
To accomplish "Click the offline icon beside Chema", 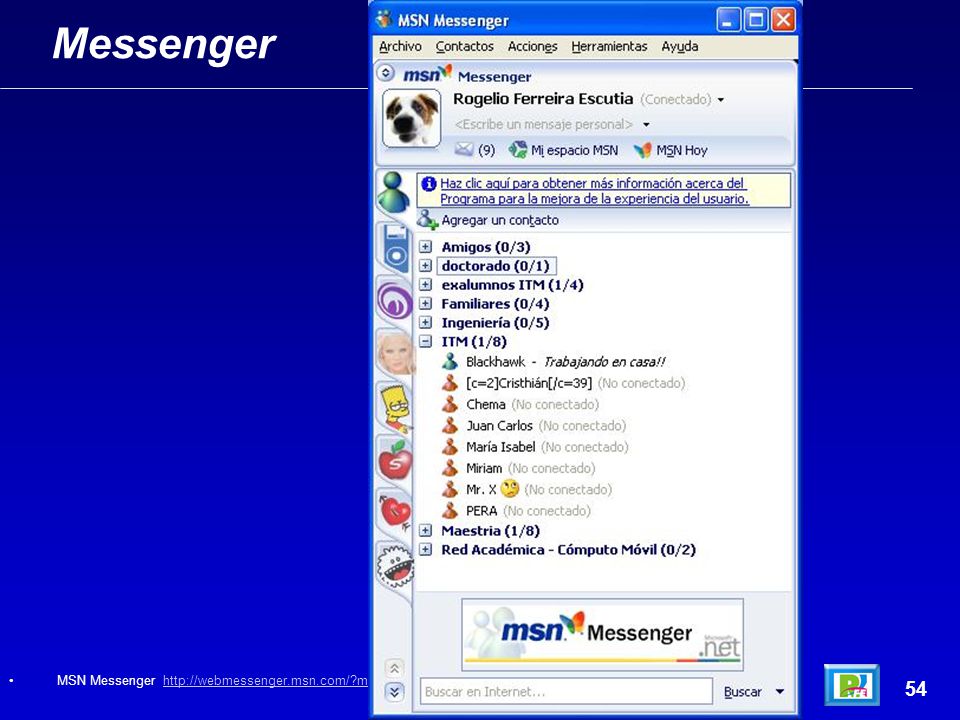I will click(450, 404).
